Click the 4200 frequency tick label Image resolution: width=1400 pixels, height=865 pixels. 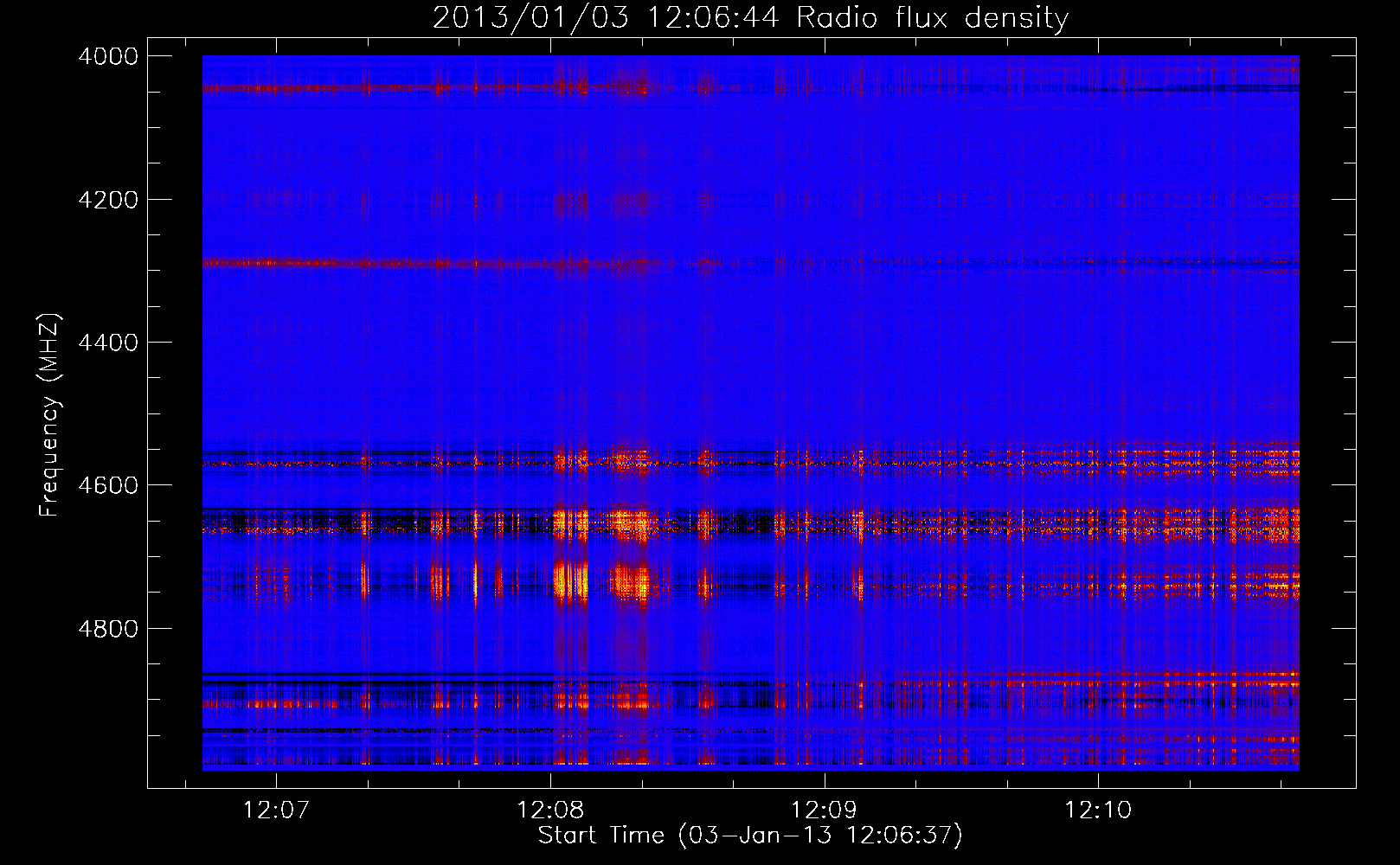(108, 200)
